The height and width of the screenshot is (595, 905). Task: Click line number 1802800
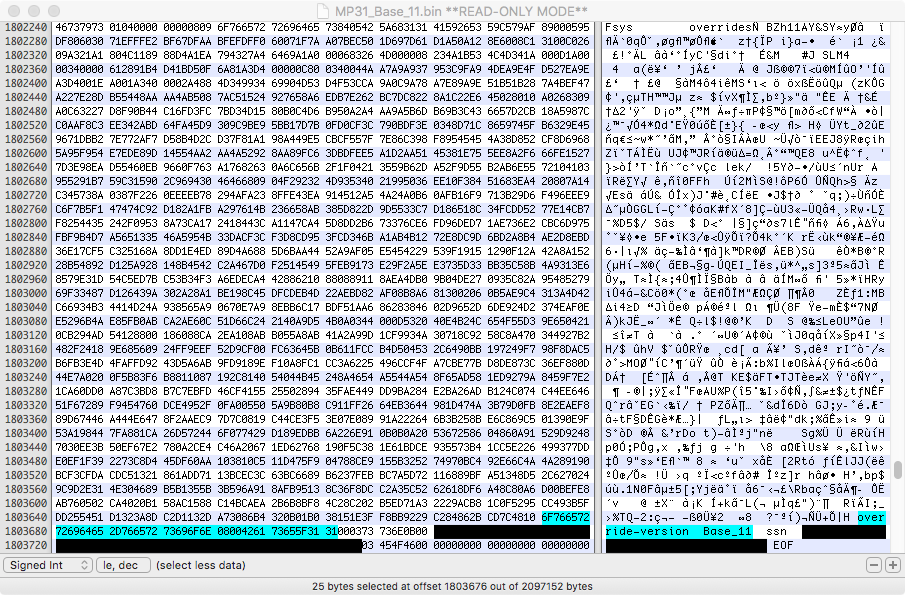click(x=26, y=223)
